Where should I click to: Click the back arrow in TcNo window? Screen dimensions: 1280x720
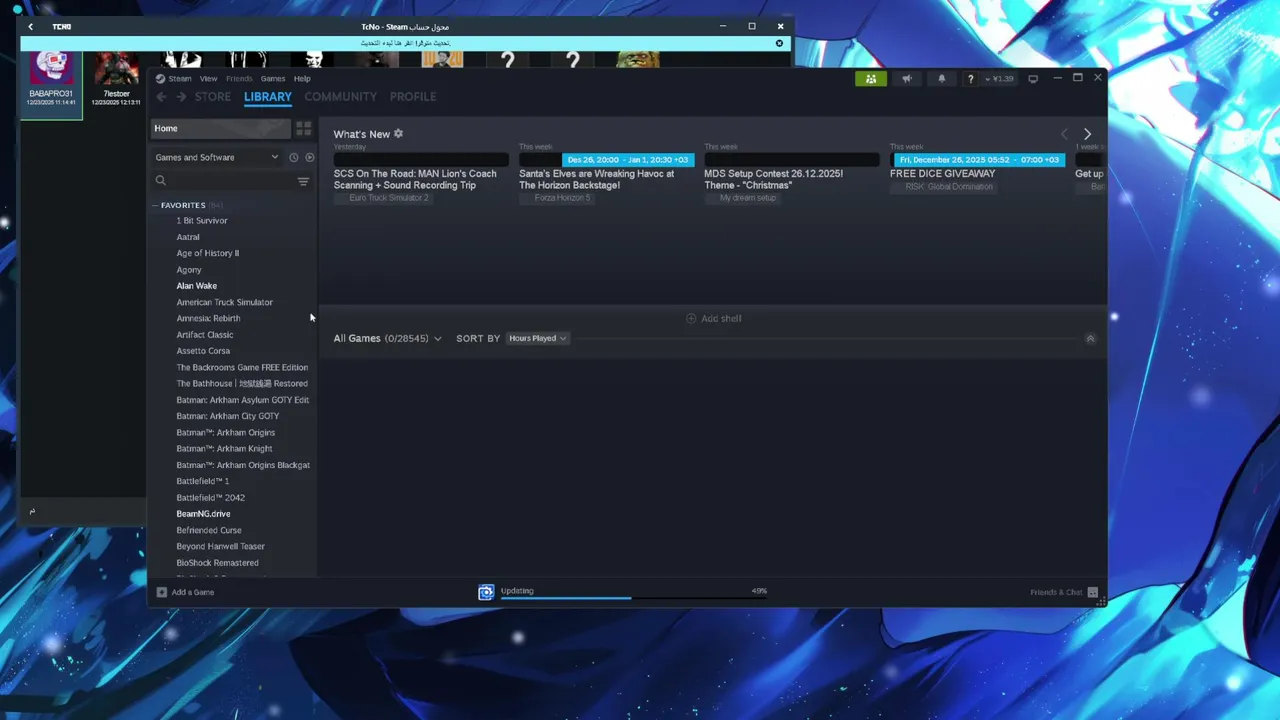tap(30, 26)
